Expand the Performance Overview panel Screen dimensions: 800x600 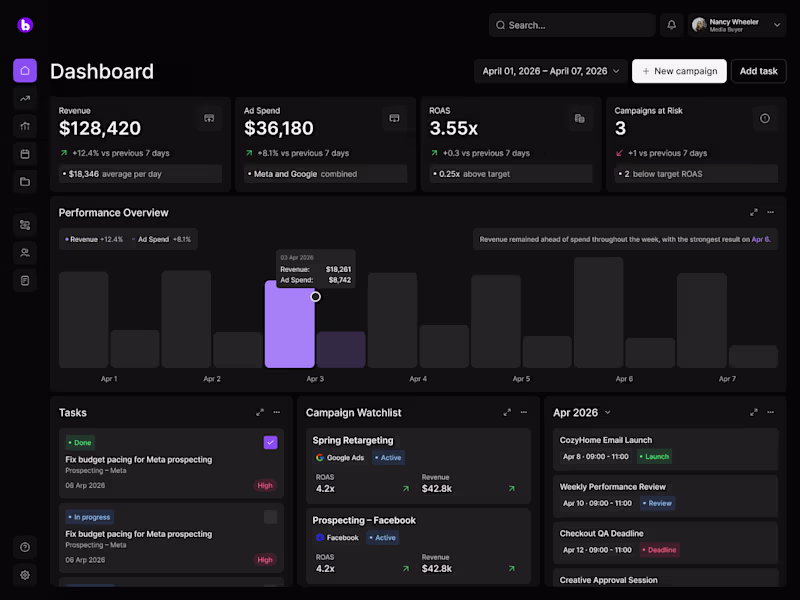tap(754, 212)
